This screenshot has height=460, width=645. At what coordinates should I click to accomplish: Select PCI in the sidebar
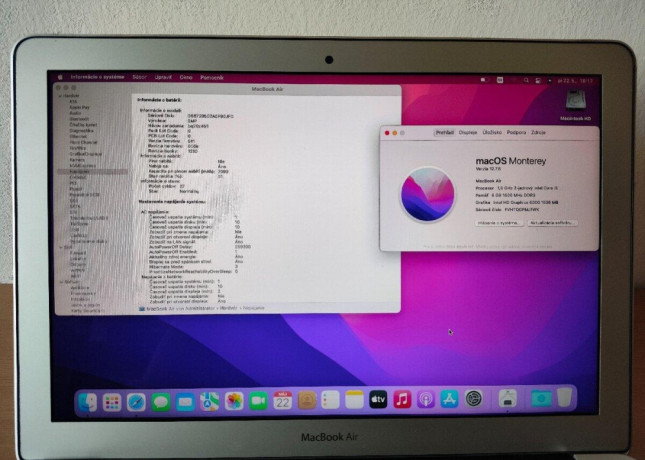(73, 183)
